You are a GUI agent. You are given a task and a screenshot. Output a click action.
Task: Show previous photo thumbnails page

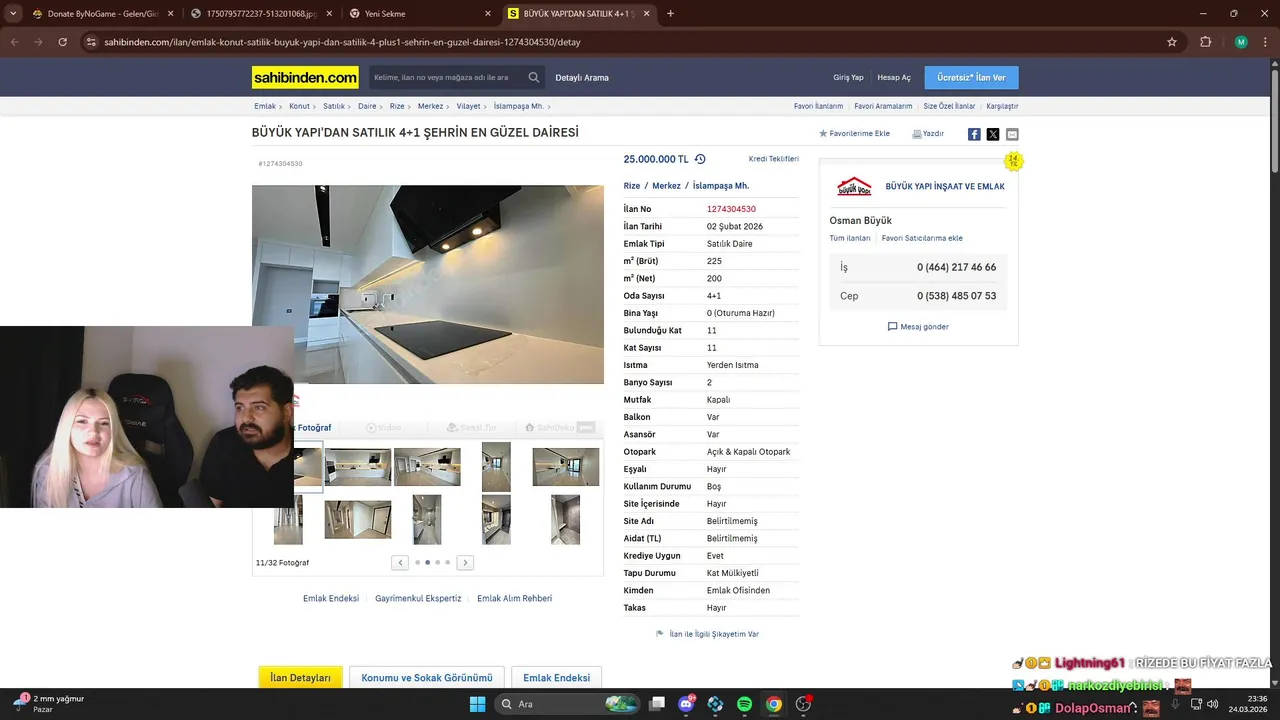point(400,563)
